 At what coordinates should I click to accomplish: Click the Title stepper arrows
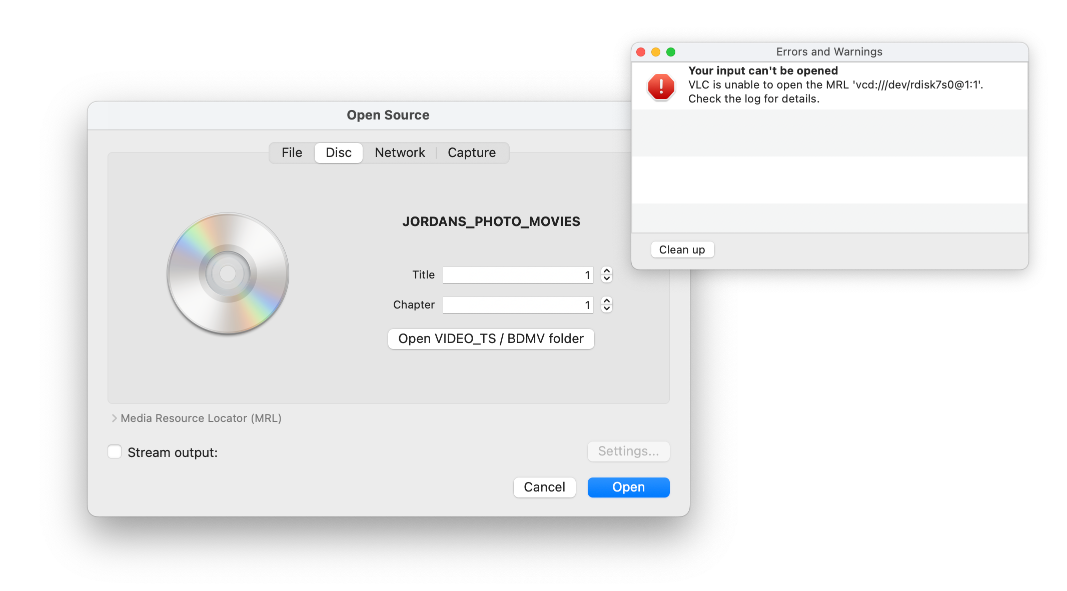(606, 274)
